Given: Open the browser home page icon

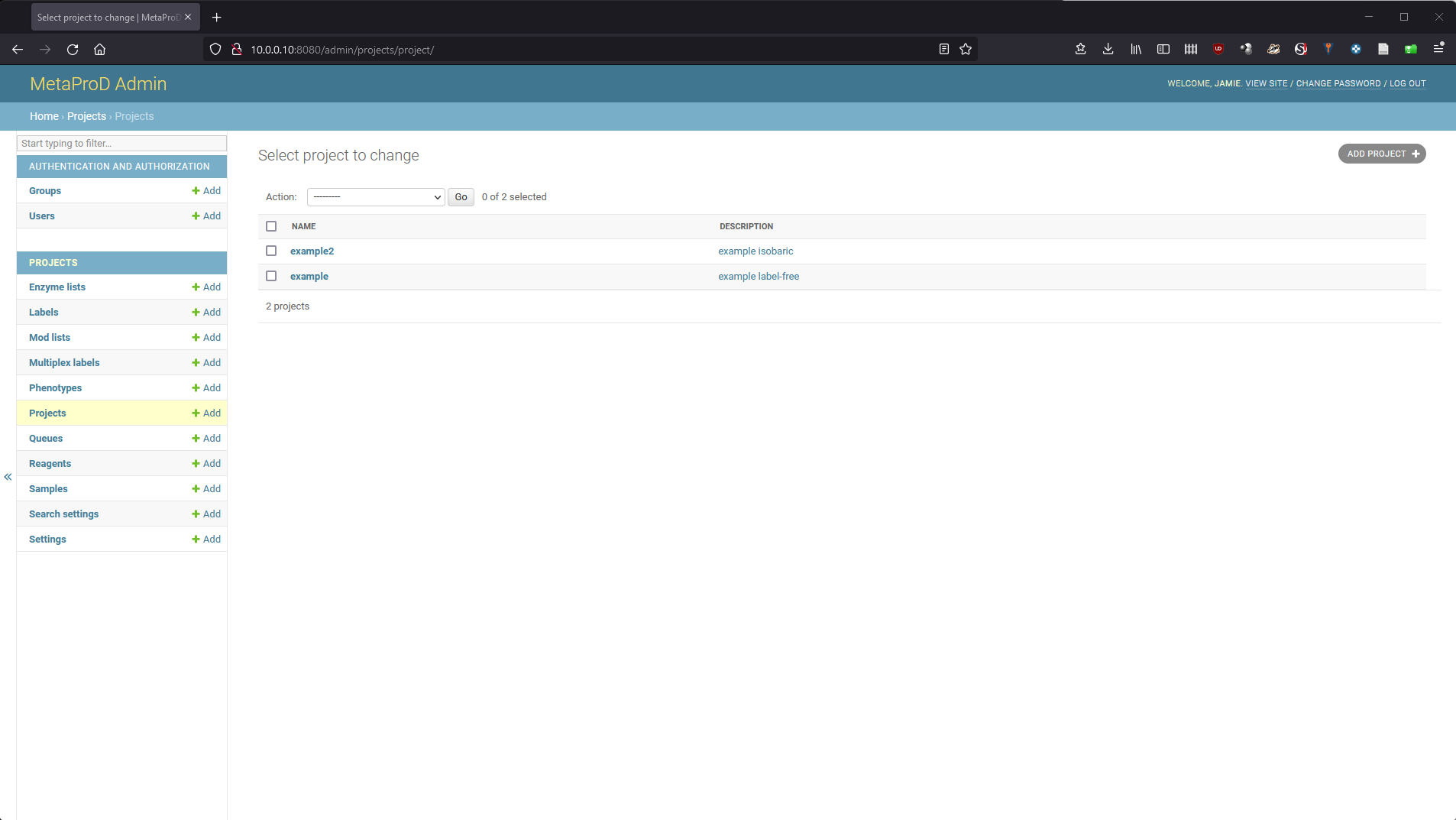Looking at the screenshot, I should click(99, 50).
